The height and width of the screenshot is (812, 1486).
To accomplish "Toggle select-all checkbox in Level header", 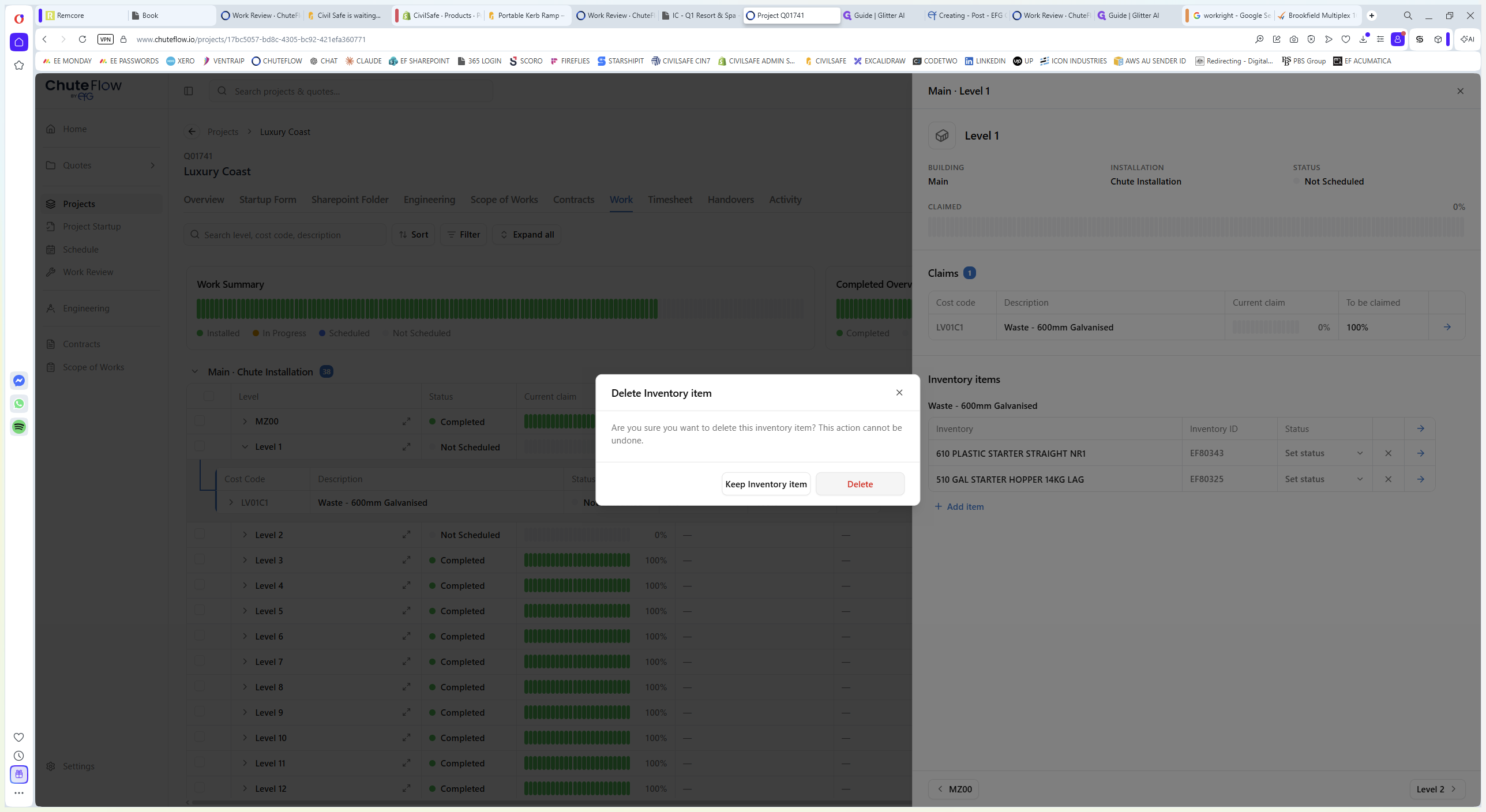I will [209, 396].
